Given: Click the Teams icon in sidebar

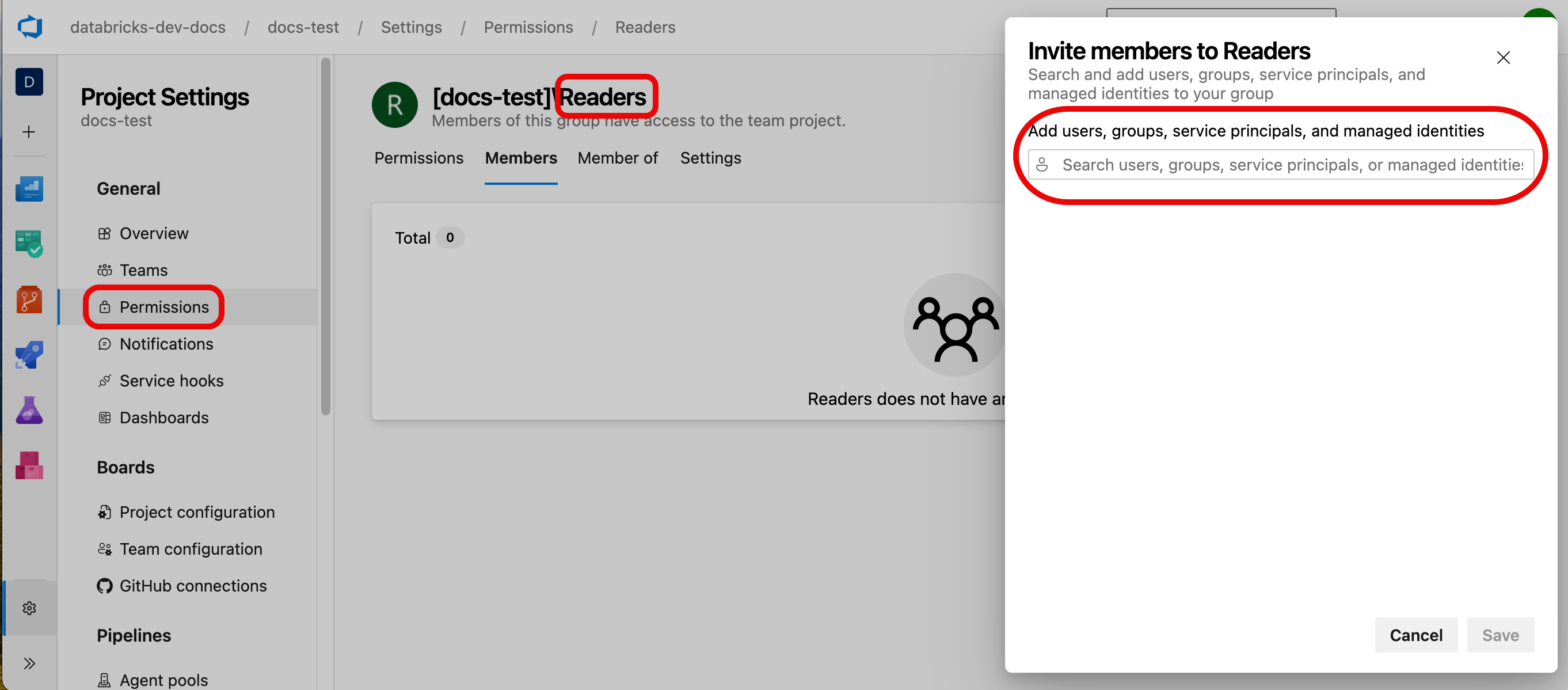Looking at the screenshot, I should click(144, 270).
